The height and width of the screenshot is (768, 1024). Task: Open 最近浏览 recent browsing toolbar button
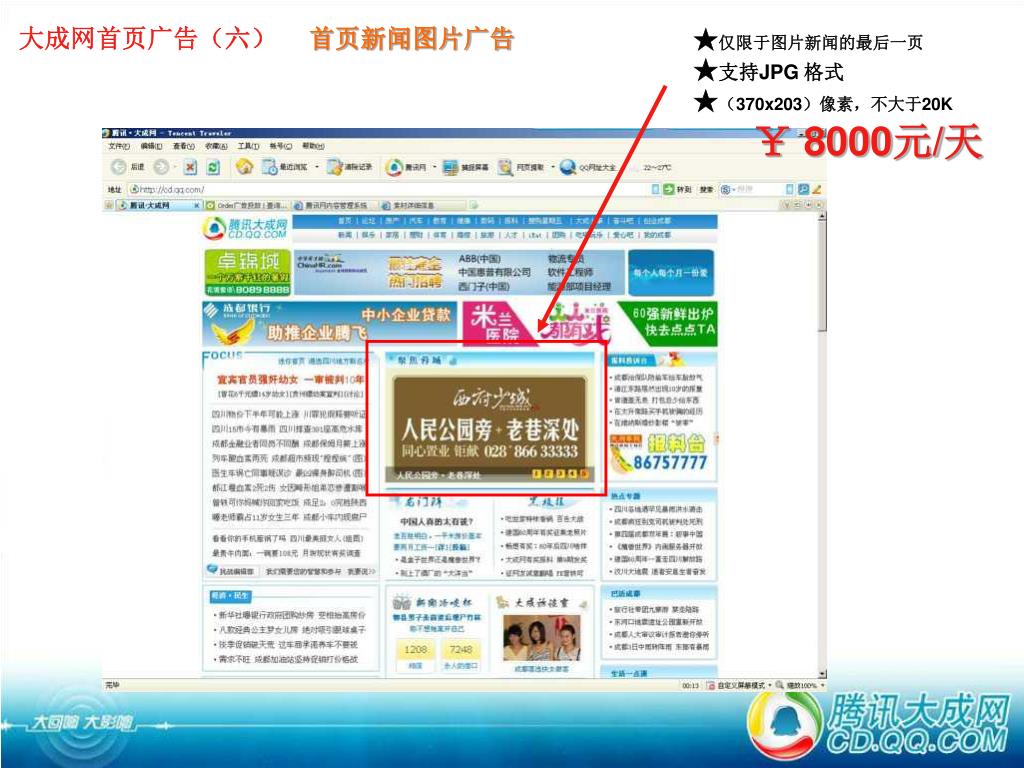click(285, 167)
